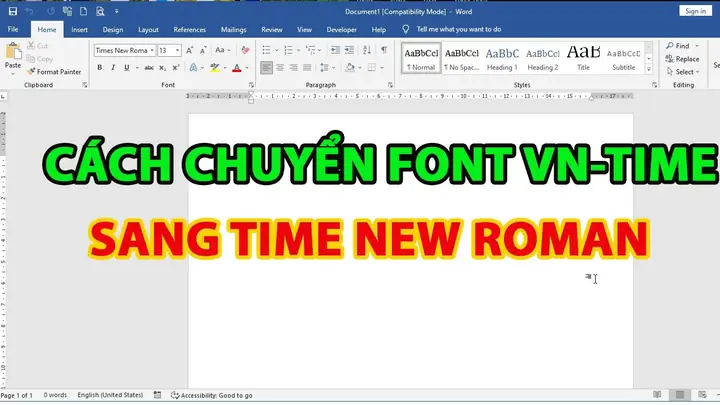Apply the red font color

[x=236, y=68]
